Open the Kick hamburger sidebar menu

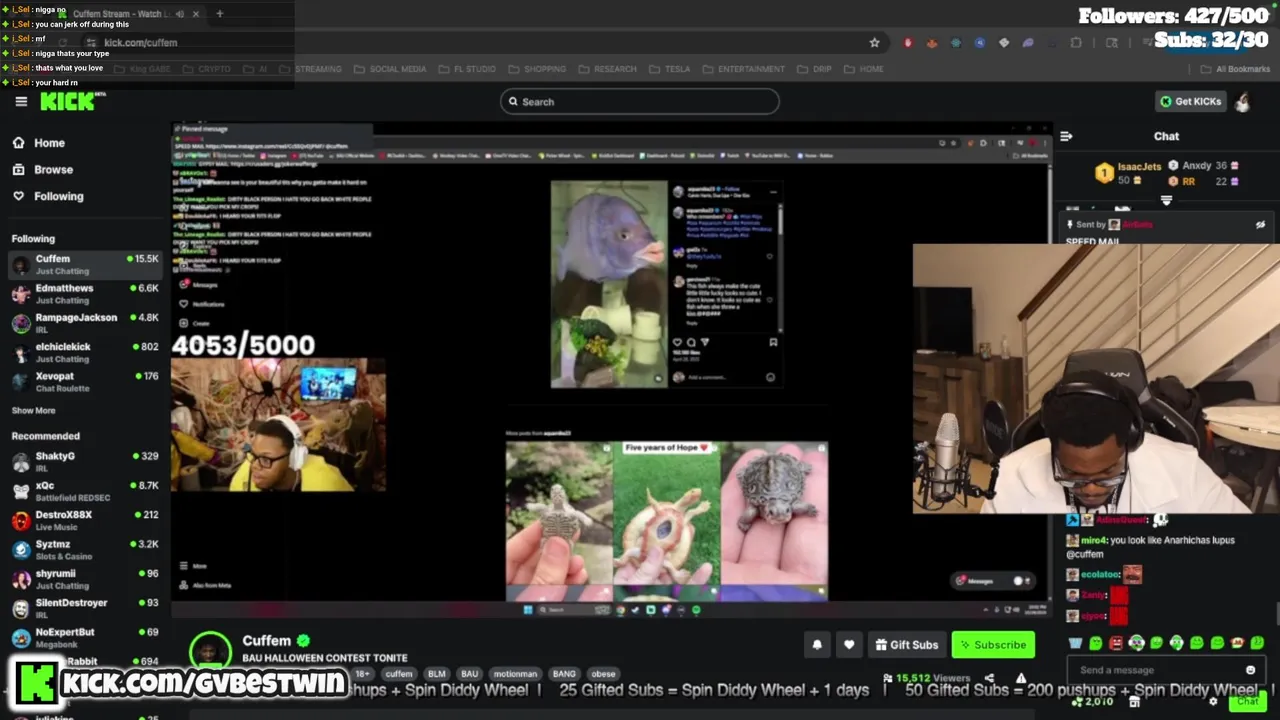pyautogui.click(x=21, y=101)
